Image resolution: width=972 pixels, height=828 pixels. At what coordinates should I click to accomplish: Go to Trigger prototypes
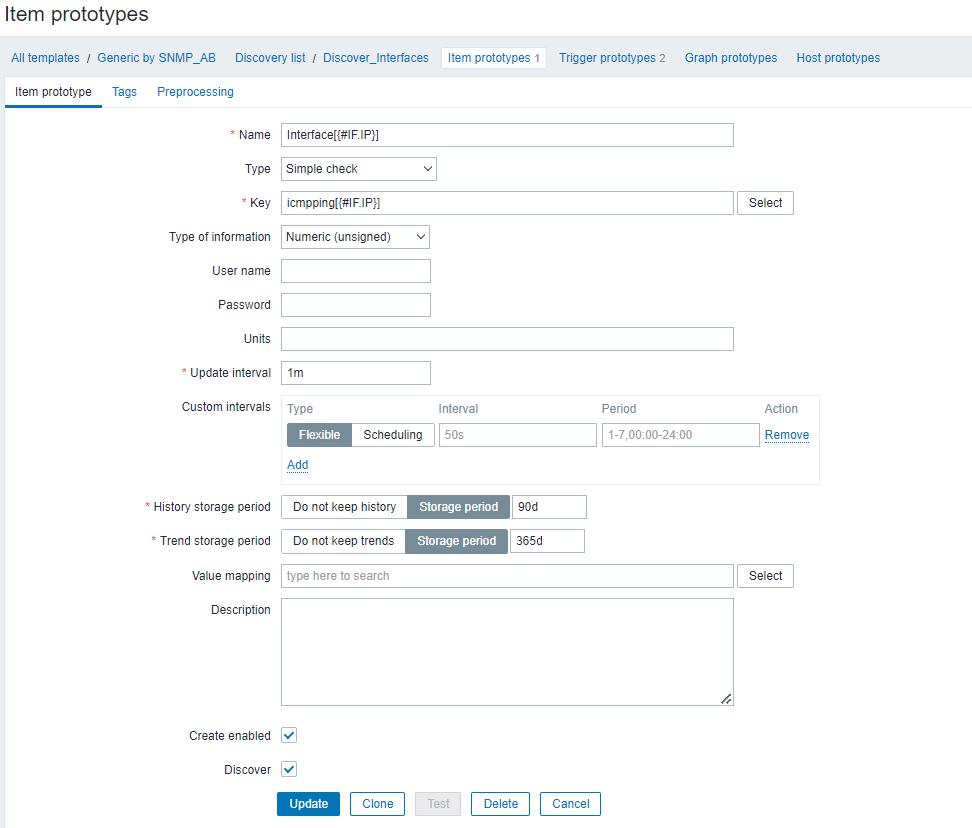[x=612, y=58]
